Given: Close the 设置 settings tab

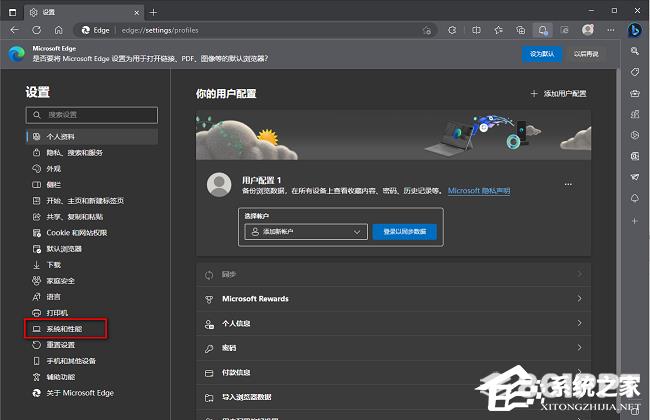Looking at the screenshot, I should pos(136,13).
